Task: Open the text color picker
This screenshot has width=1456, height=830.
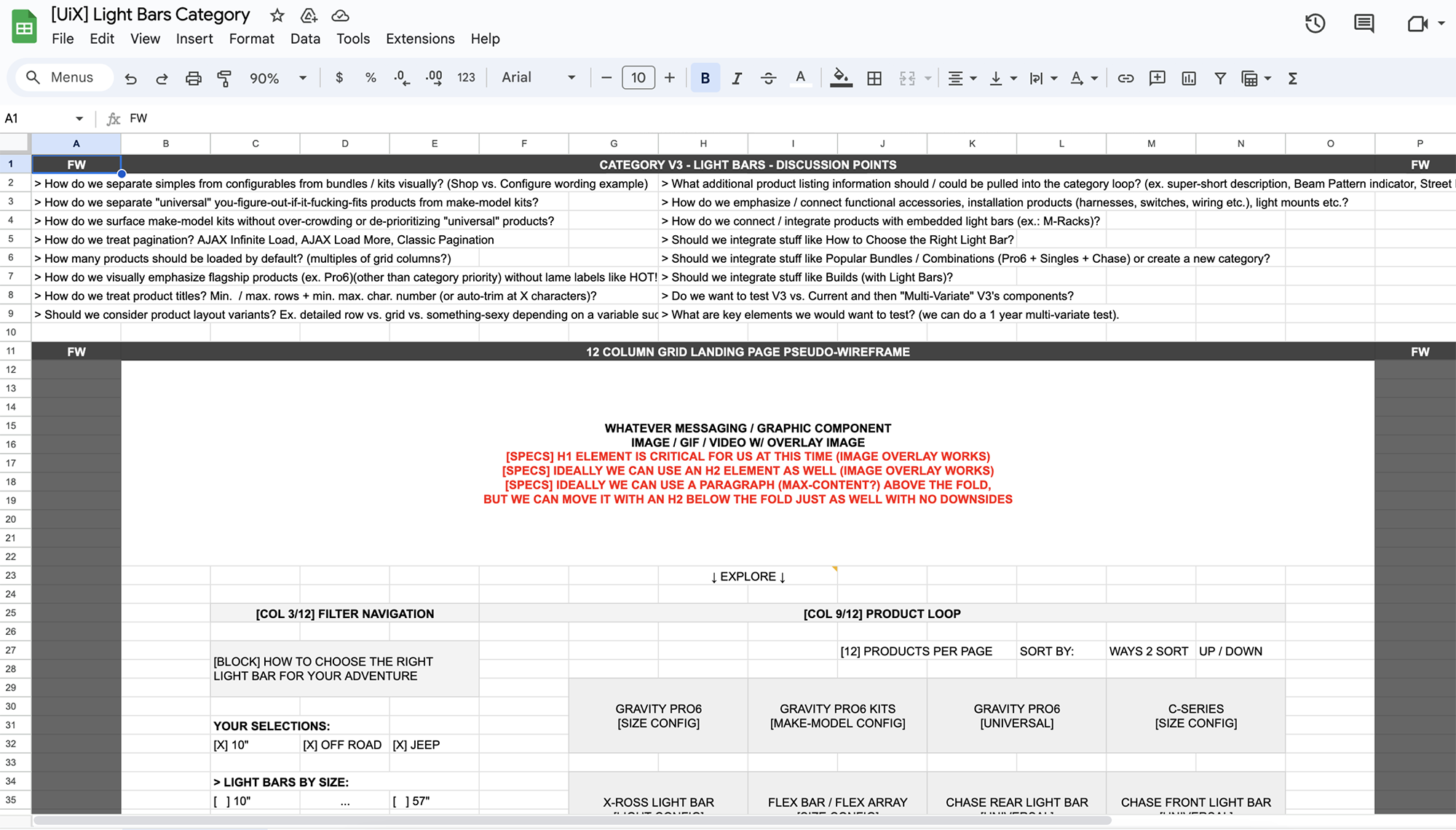Action: click(x=800, y=78)
